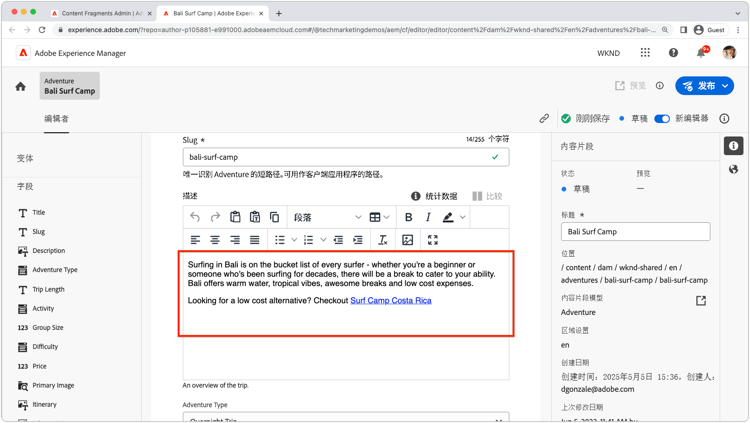Expand the numbered list style arrow
The image size is (750, 423).
323,240
